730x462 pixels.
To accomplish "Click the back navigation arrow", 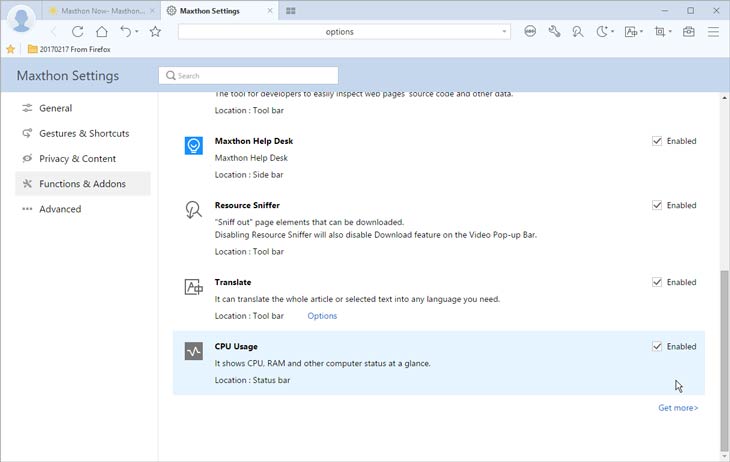I will click(53, 32).
